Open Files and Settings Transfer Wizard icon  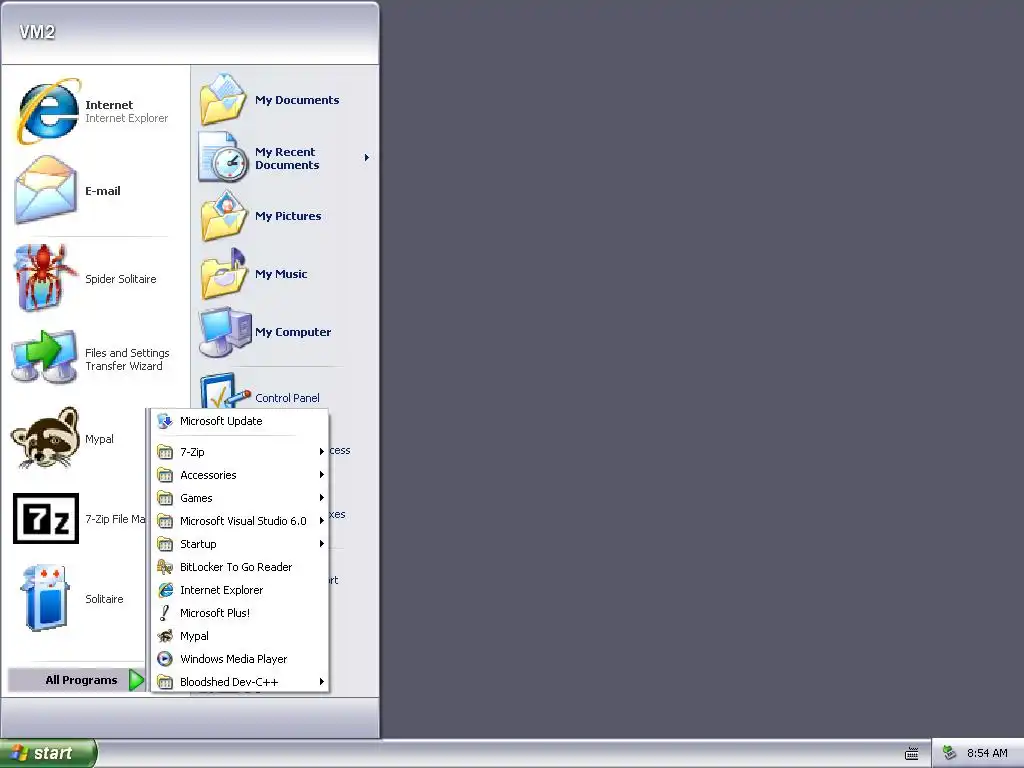pyautogui.click(x=44, y=358)
